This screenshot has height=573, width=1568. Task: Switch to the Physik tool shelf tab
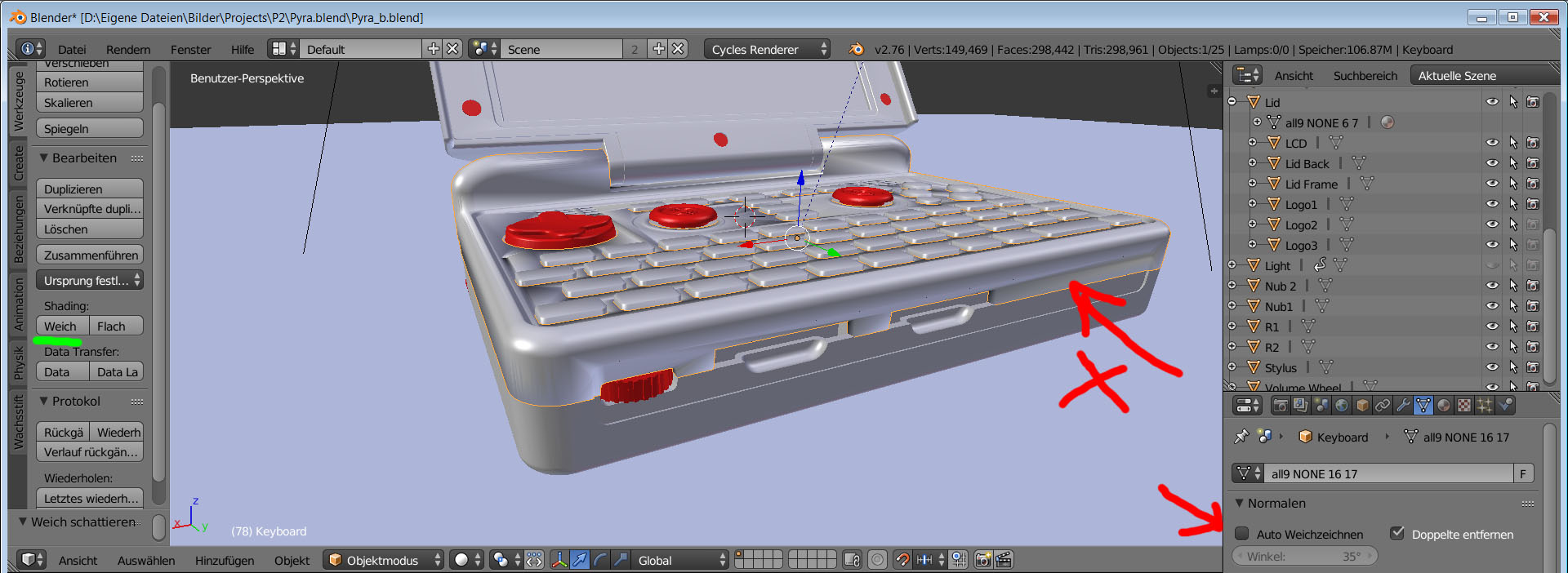pos(19,362)
